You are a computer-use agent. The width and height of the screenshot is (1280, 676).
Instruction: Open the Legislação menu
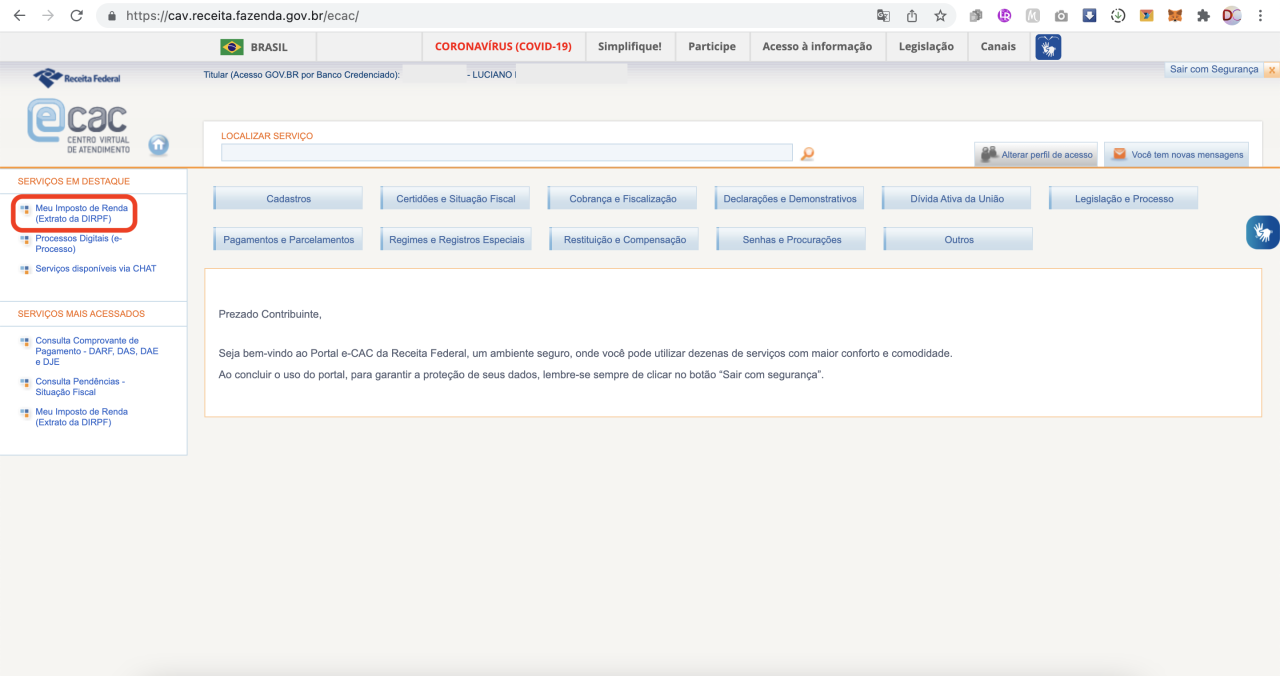pyautogui.click(x=926, y=46)
